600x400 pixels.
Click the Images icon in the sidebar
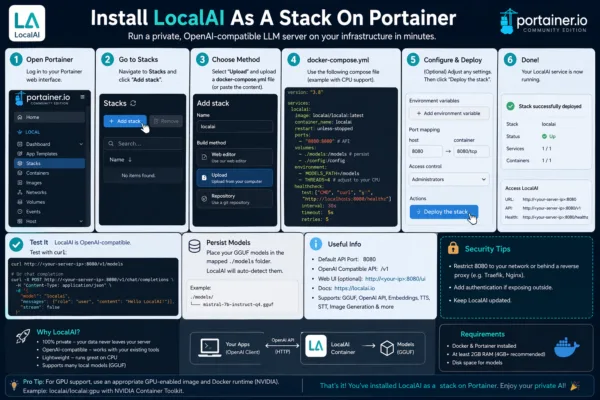[x=20, y=183]
